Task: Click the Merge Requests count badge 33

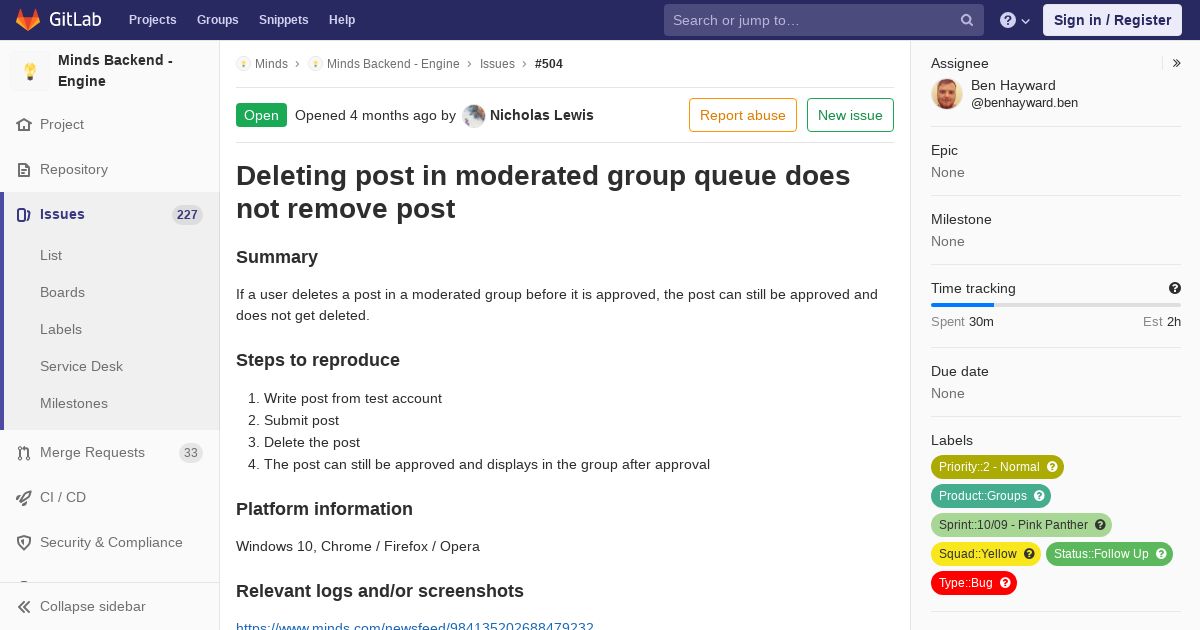Action: 191,453
